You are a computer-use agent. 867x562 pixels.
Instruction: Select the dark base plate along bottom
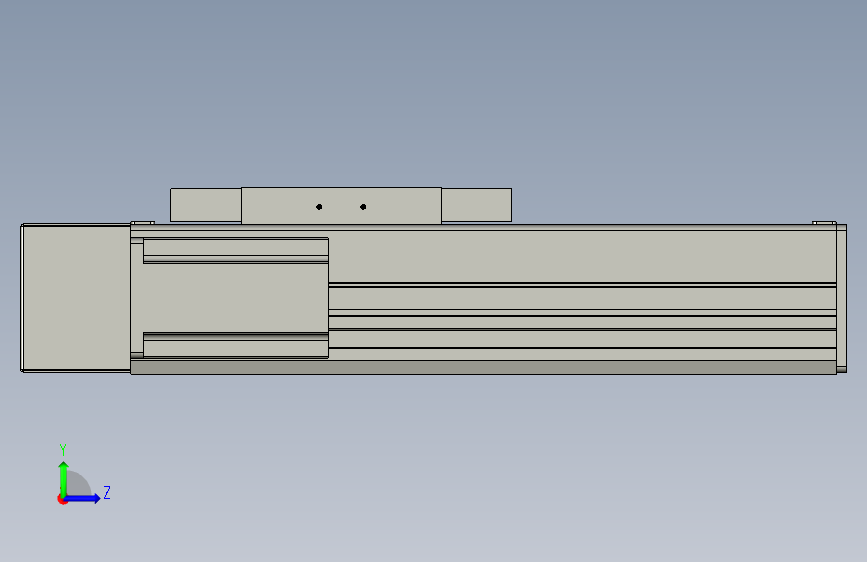coord(483,367)
